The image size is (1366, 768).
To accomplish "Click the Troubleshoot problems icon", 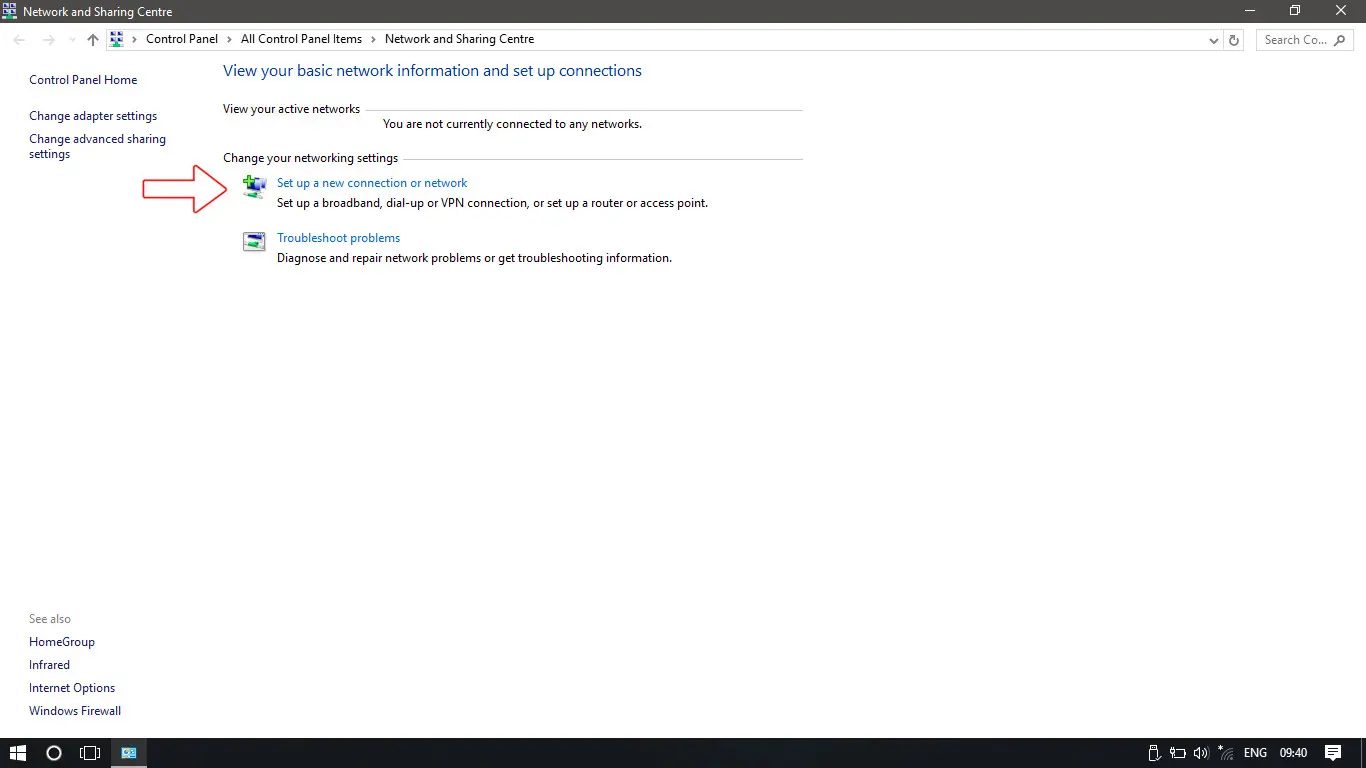I will click(254, 241).
